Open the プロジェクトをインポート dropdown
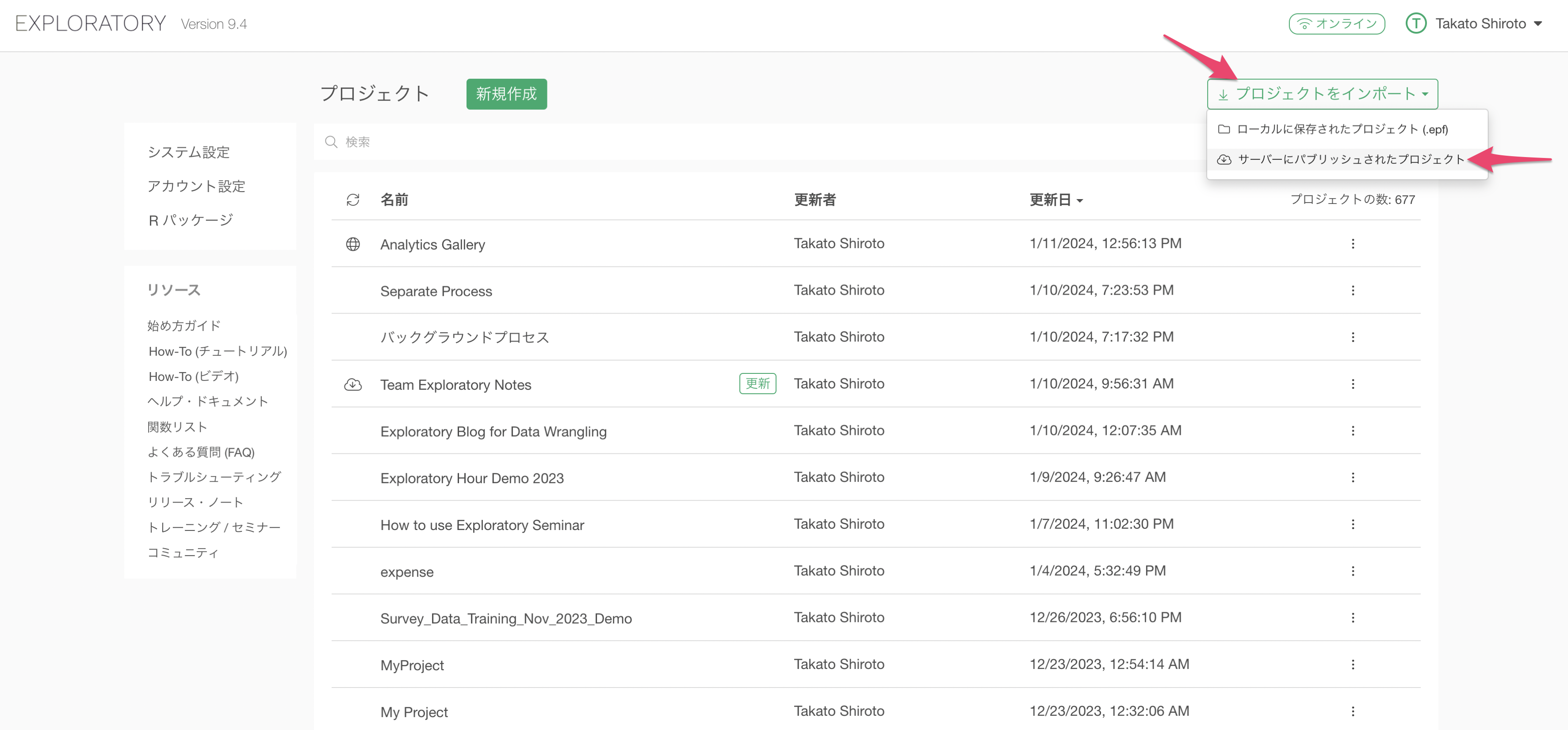This screenshot has height=730, width=1568. (x=1322, y=94)
